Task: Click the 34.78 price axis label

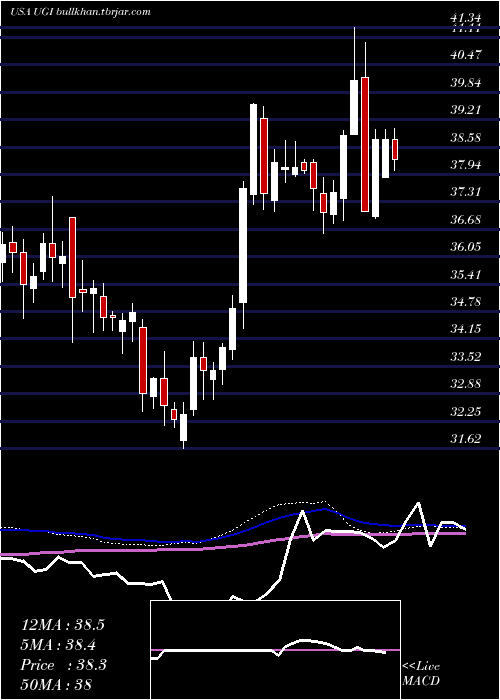Action: point(466,302)
